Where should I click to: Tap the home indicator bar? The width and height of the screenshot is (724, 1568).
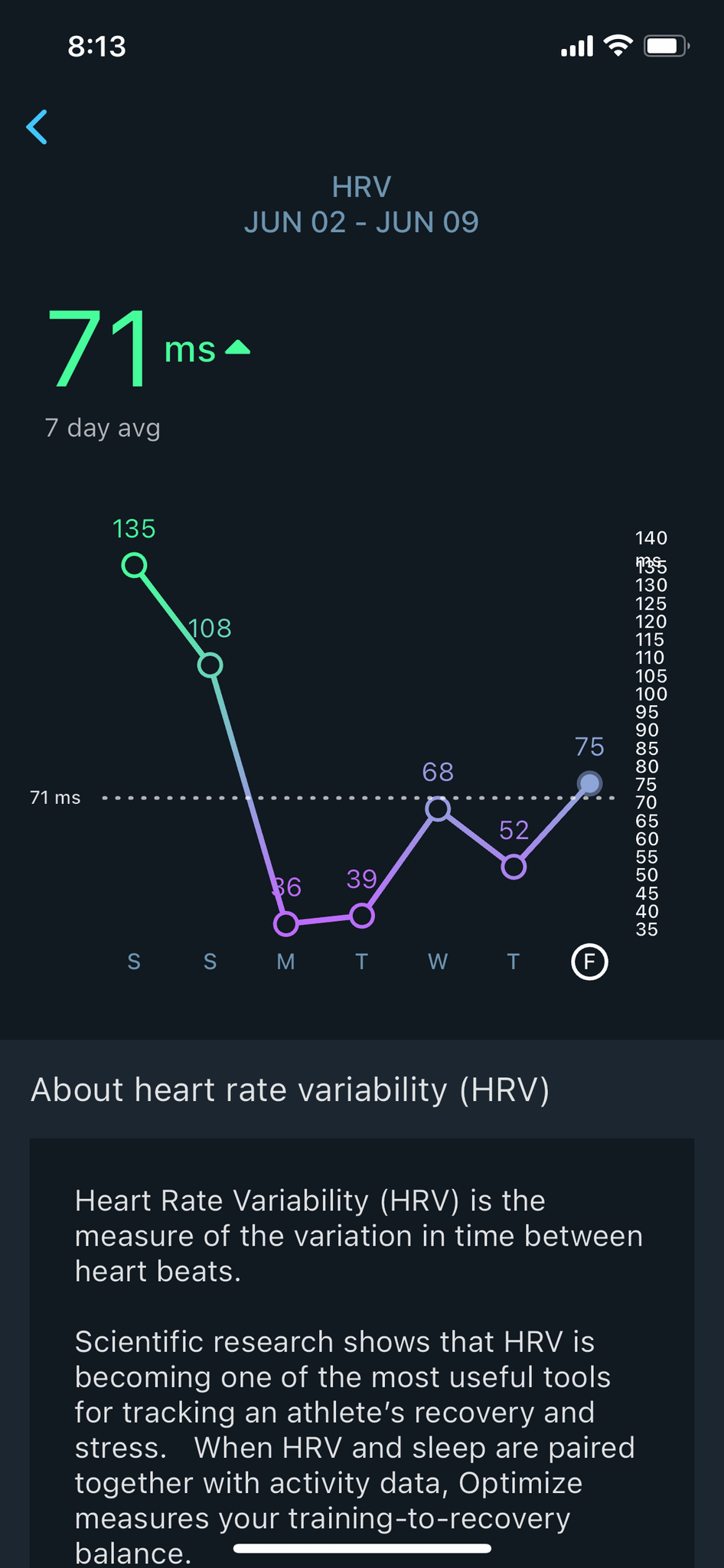click(362, 1548)
